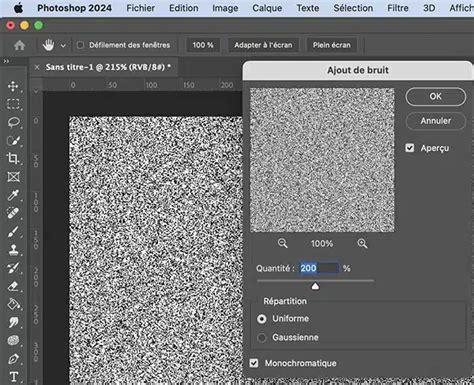This screenshot has width=474, height=385.
Task: Select the Eraser tool
Action: (13, 286)
